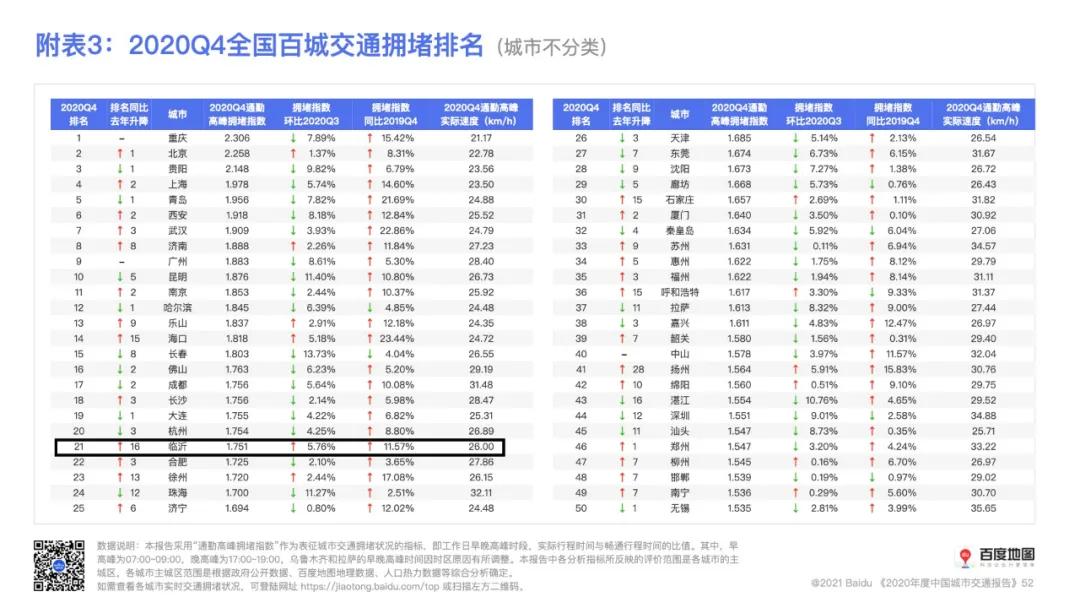1080x608 pixels.
Task: Select the city cell '大连'
Action: (178, 416)
